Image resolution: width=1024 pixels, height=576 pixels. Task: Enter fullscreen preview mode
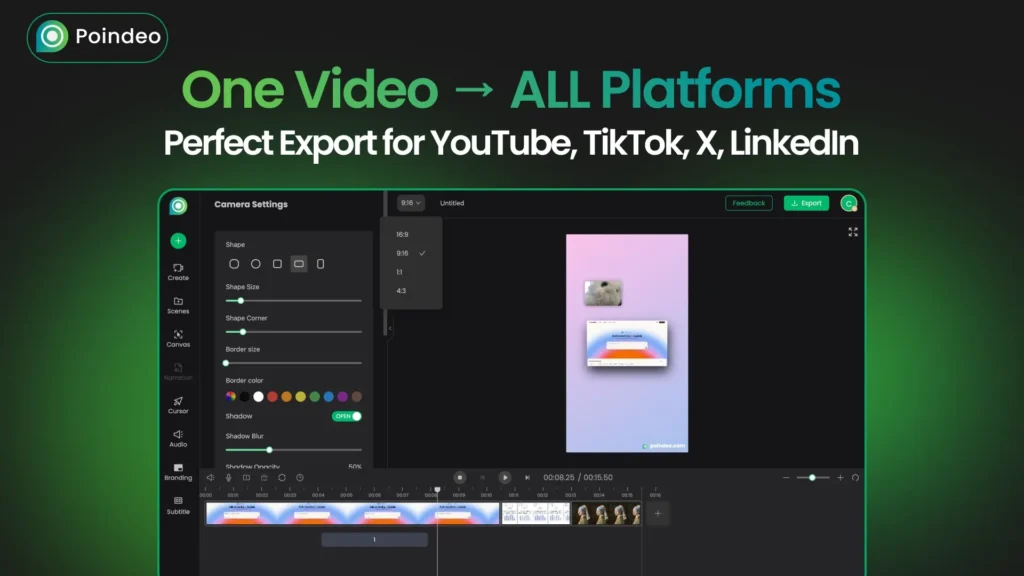pyautogui.click(x=853, y=232)
